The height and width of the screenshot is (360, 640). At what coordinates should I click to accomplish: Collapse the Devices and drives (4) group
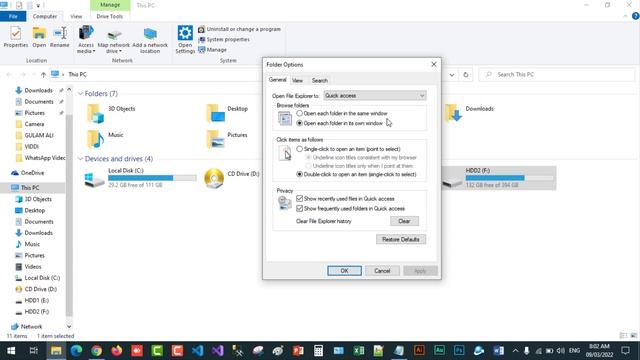[x=80, y=159]
